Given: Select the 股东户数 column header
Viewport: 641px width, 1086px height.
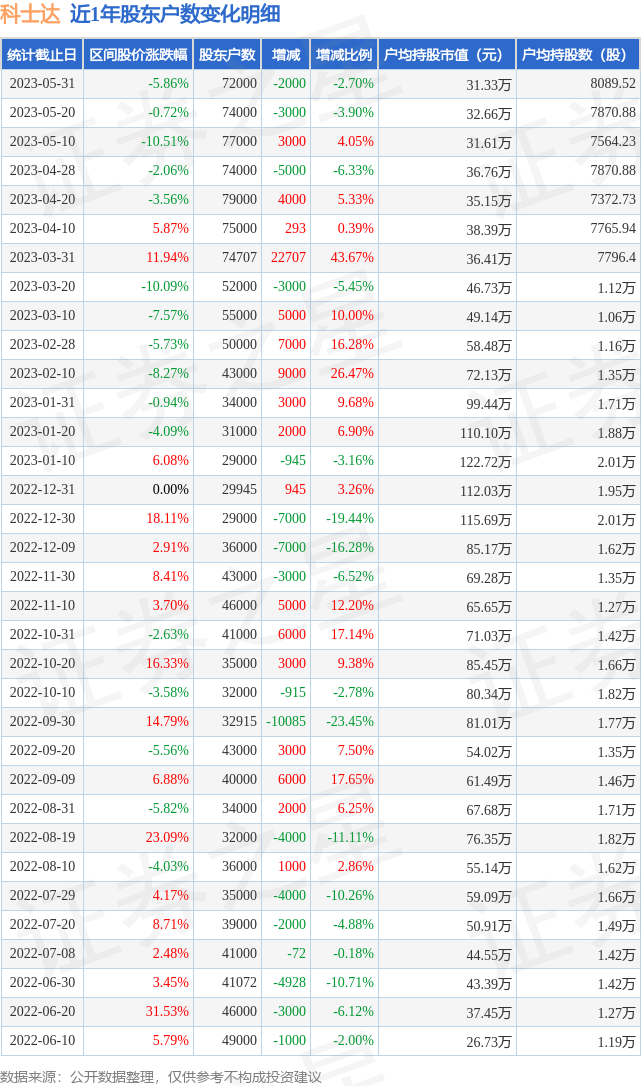Looking at the screenshot, I should pos(227,55).
